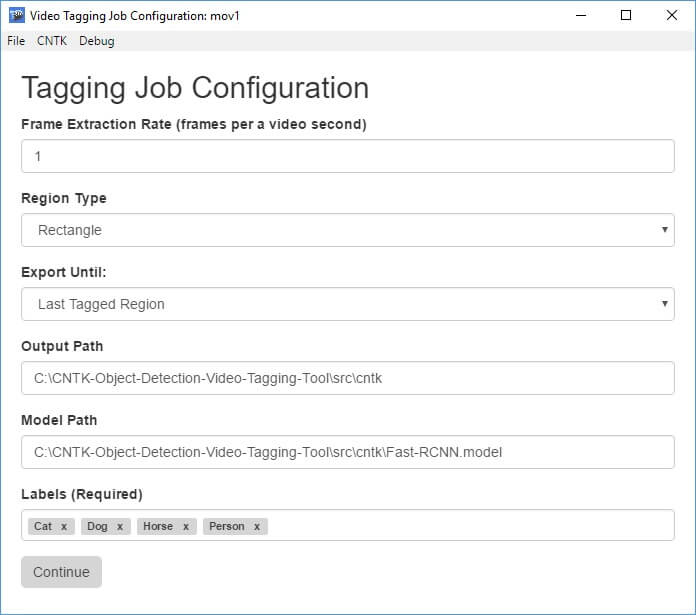Click the Region Type caption
The height and width of the screenshot is (615, 696).
(x=64, y=198)
